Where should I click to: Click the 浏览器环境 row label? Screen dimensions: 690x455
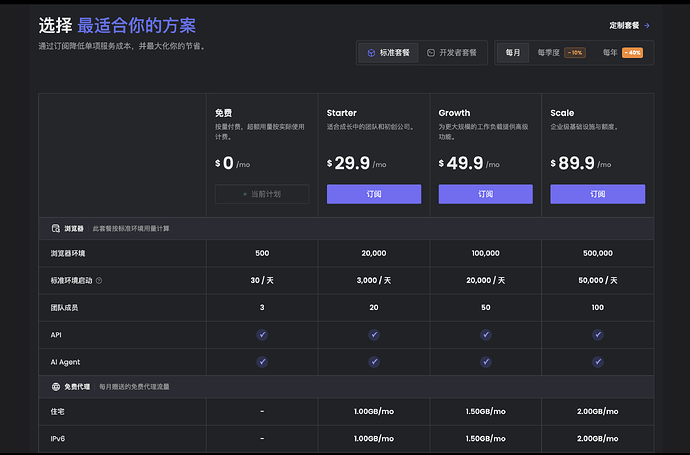68,253
